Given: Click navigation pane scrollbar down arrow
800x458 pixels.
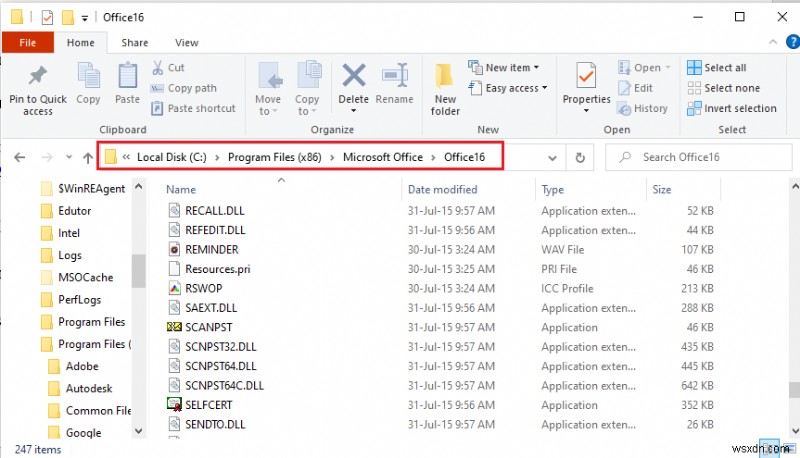Looking at the screenshot, I should pyautogui.click(x=139, y=431).
